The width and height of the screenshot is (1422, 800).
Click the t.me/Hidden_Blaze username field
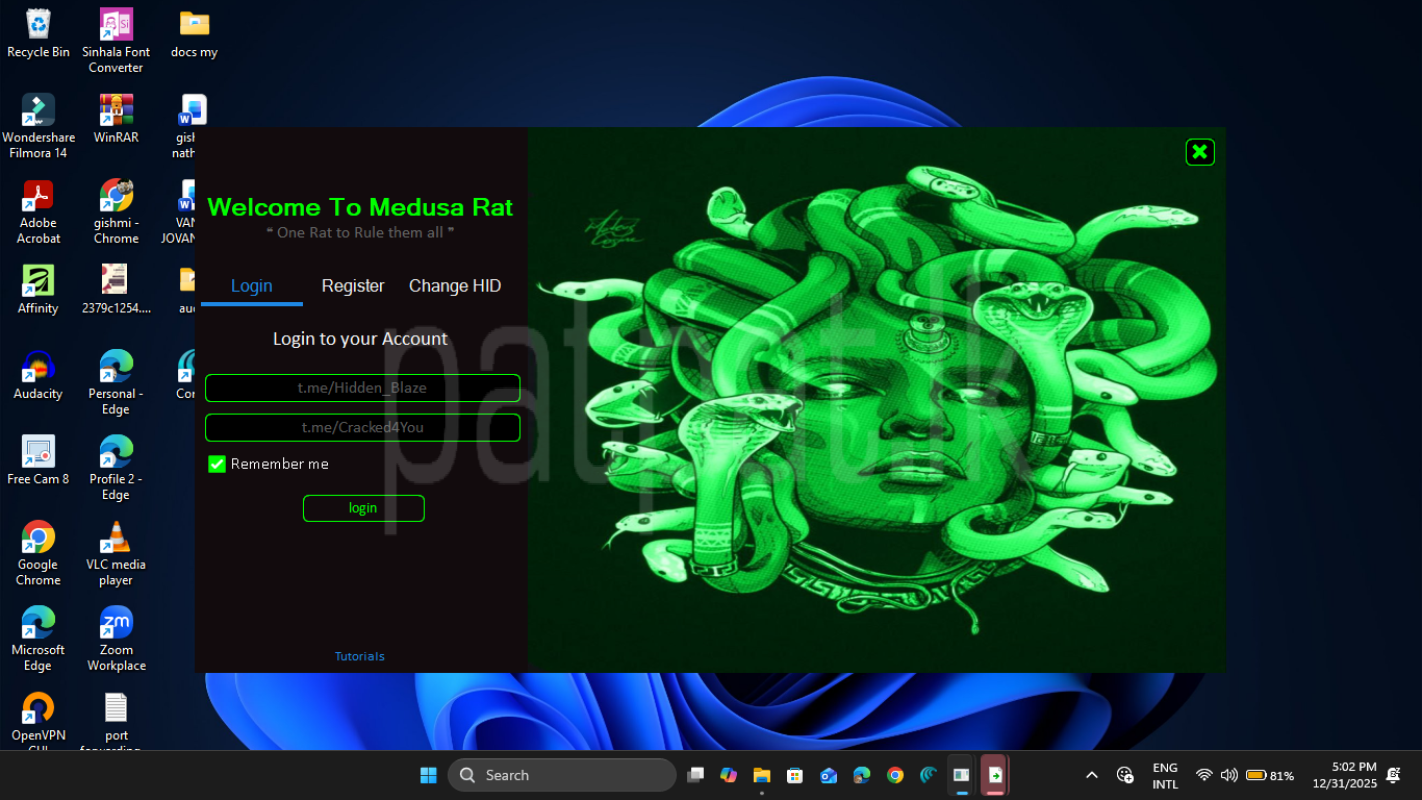point(362,388)
